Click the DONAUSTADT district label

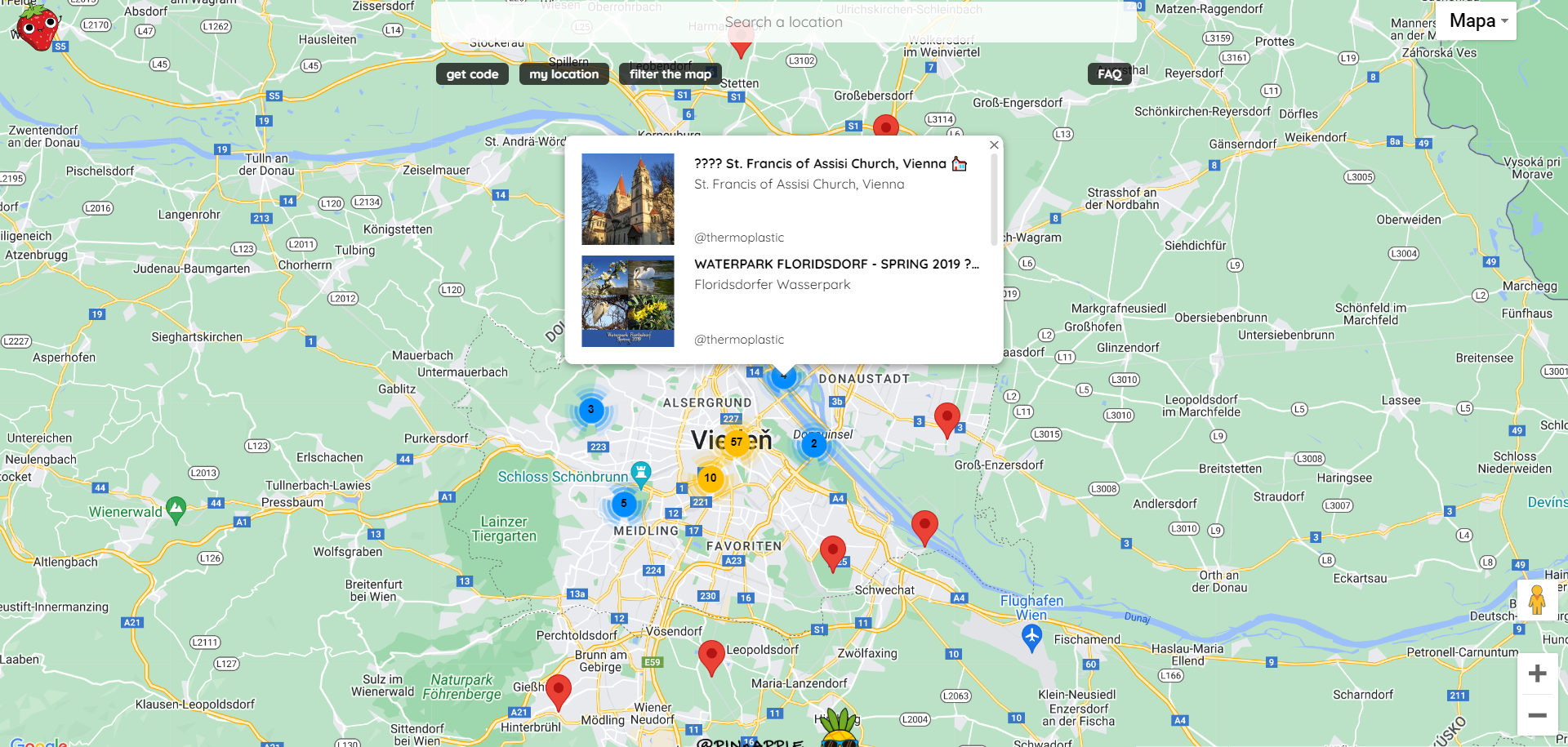tap(864, 379)
